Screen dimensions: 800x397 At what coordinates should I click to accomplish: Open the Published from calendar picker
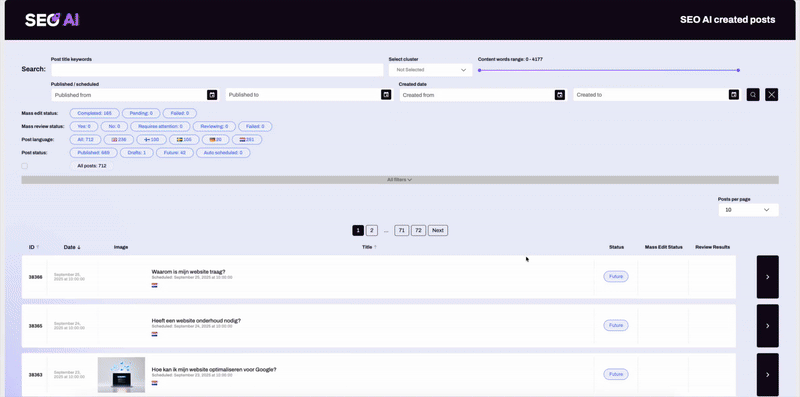click(x=212, y=95)
